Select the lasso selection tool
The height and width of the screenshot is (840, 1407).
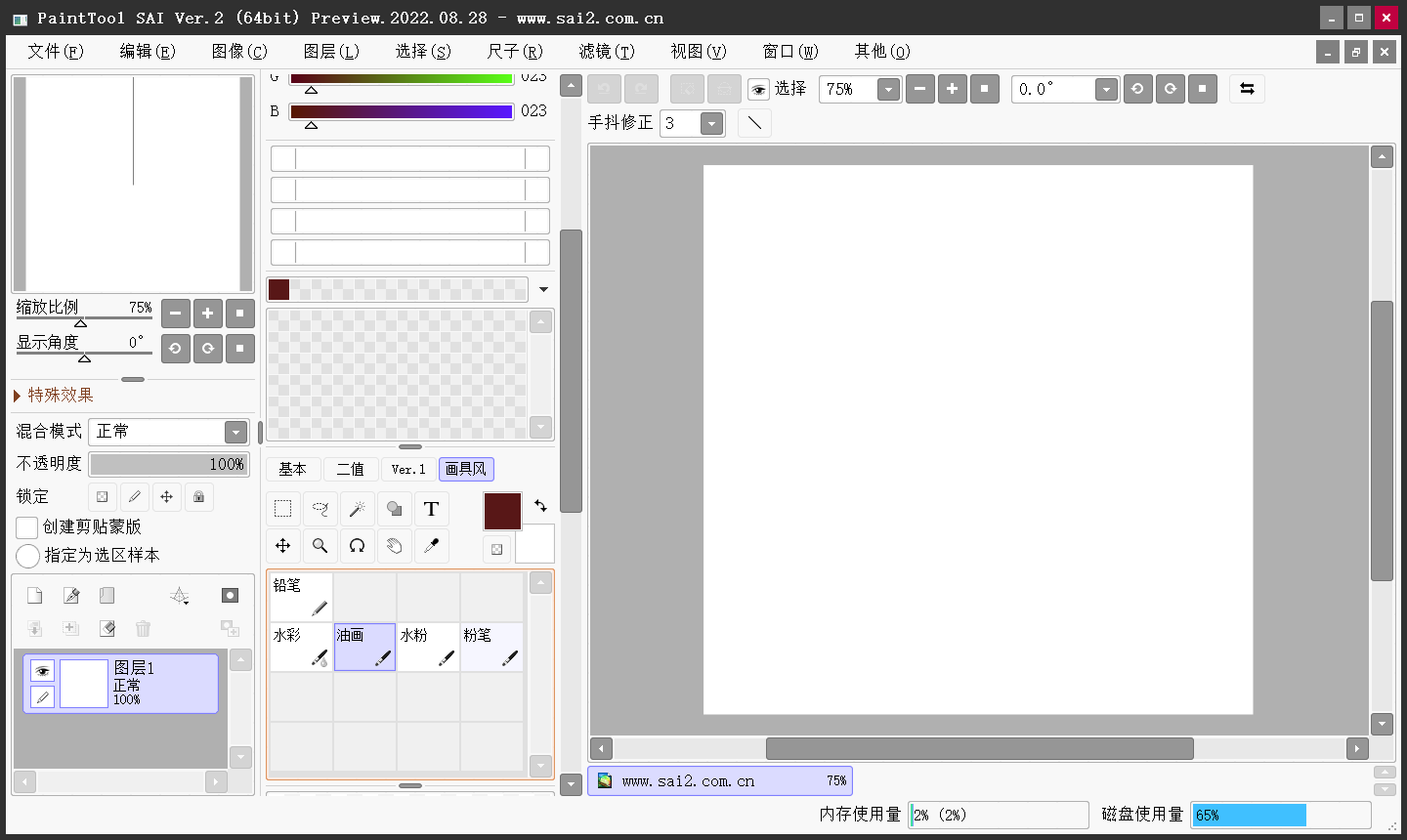click(320, 509)
